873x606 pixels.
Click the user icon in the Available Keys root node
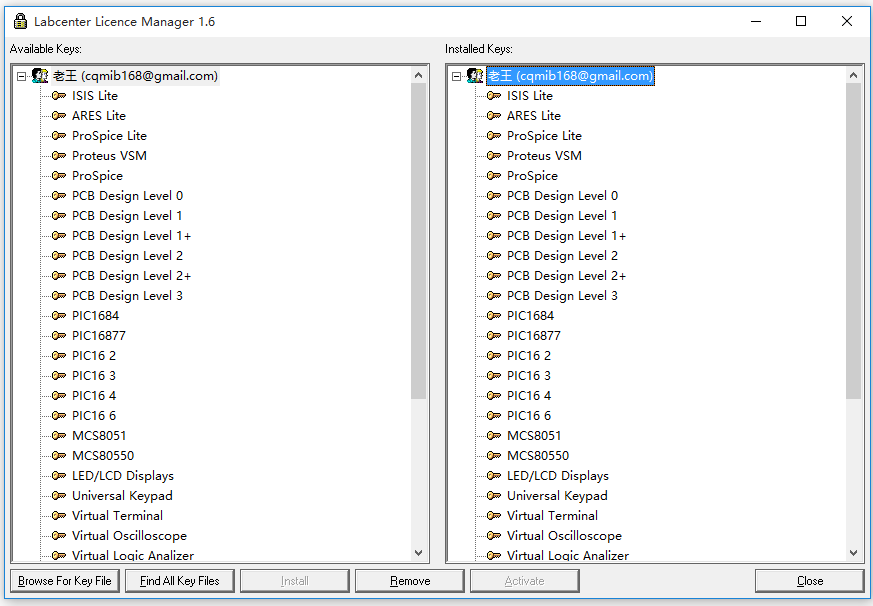tap(40, 76)
